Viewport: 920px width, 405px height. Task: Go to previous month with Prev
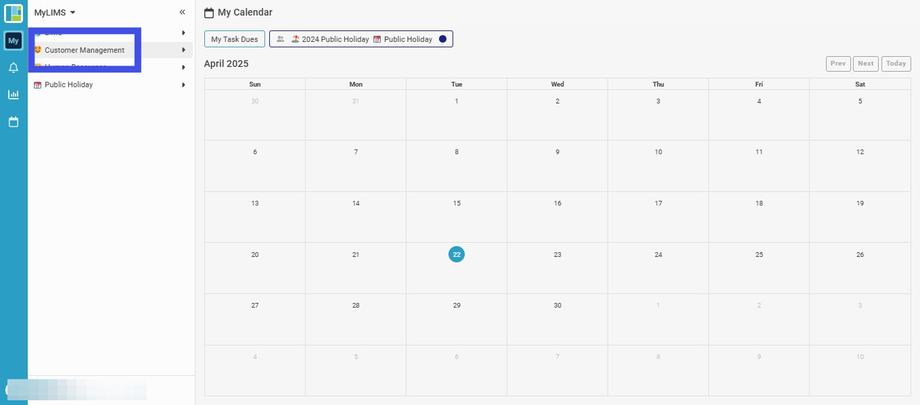[838, 63]
